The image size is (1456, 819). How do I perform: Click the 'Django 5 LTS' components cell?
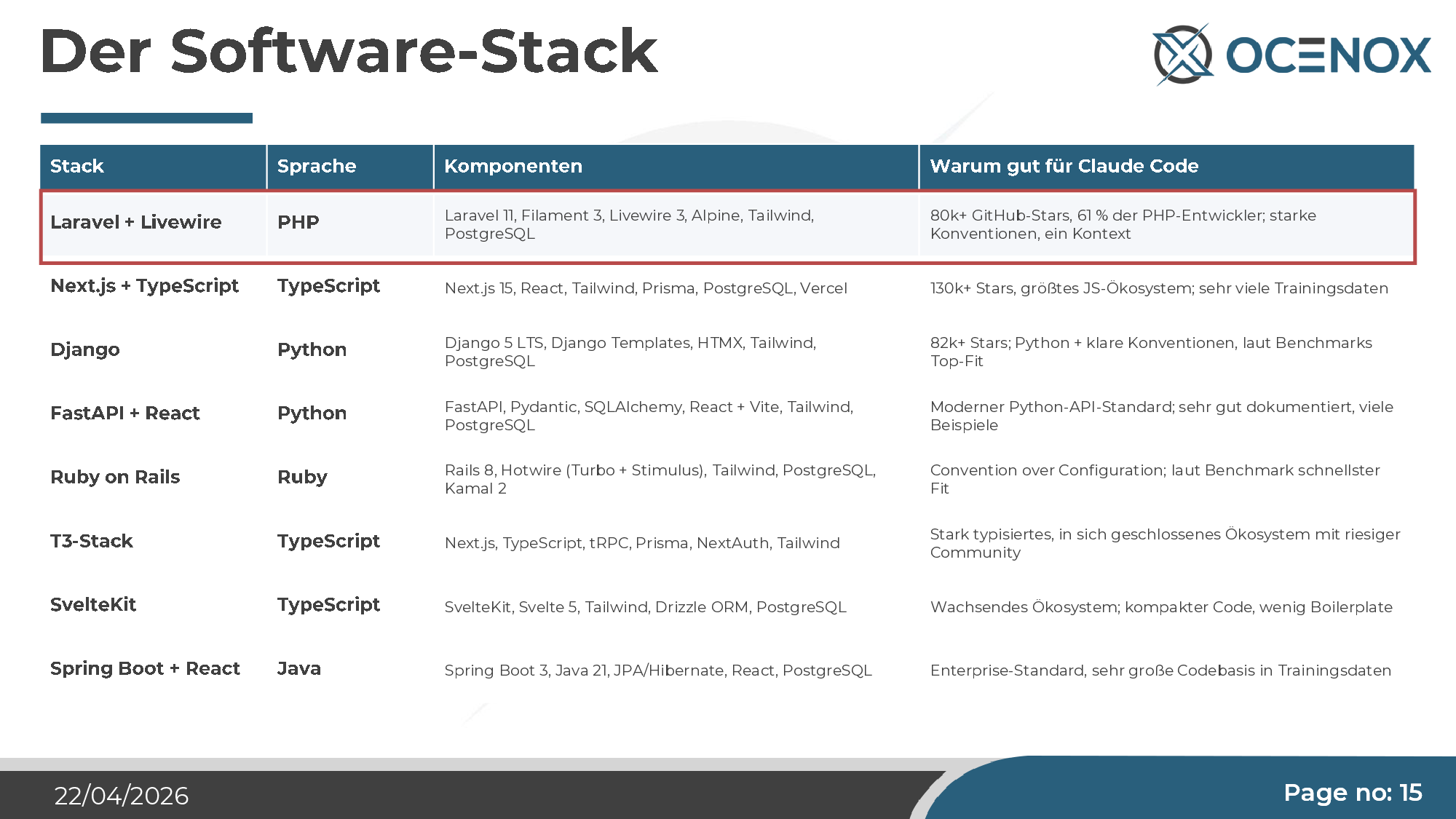tap(676, 352)
